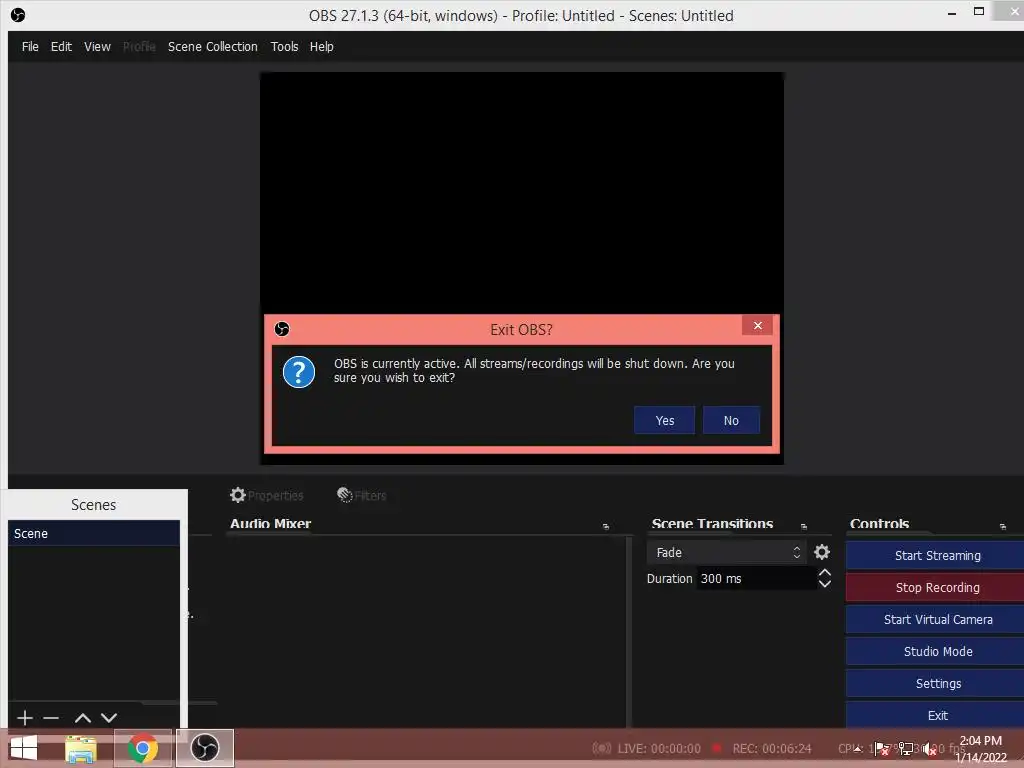Move the scene down with the down arrow

[109, 718]
